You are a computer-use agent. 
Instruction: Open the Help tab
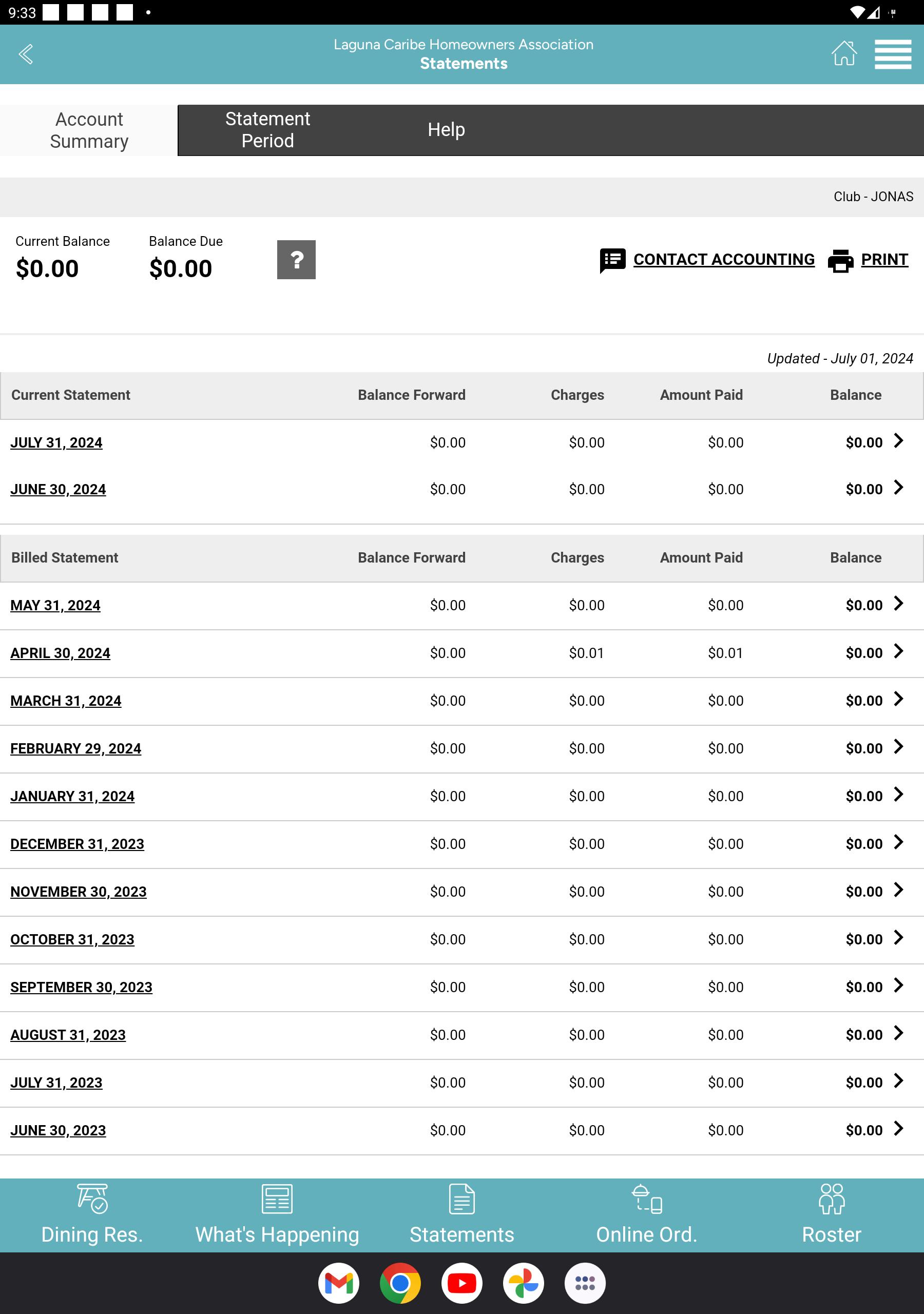(446, 130)
